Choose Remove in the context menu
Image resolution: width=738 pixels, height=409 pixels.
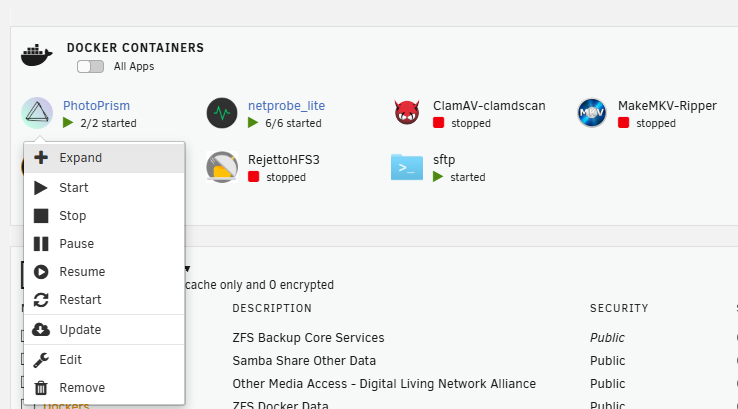(104, 388)
